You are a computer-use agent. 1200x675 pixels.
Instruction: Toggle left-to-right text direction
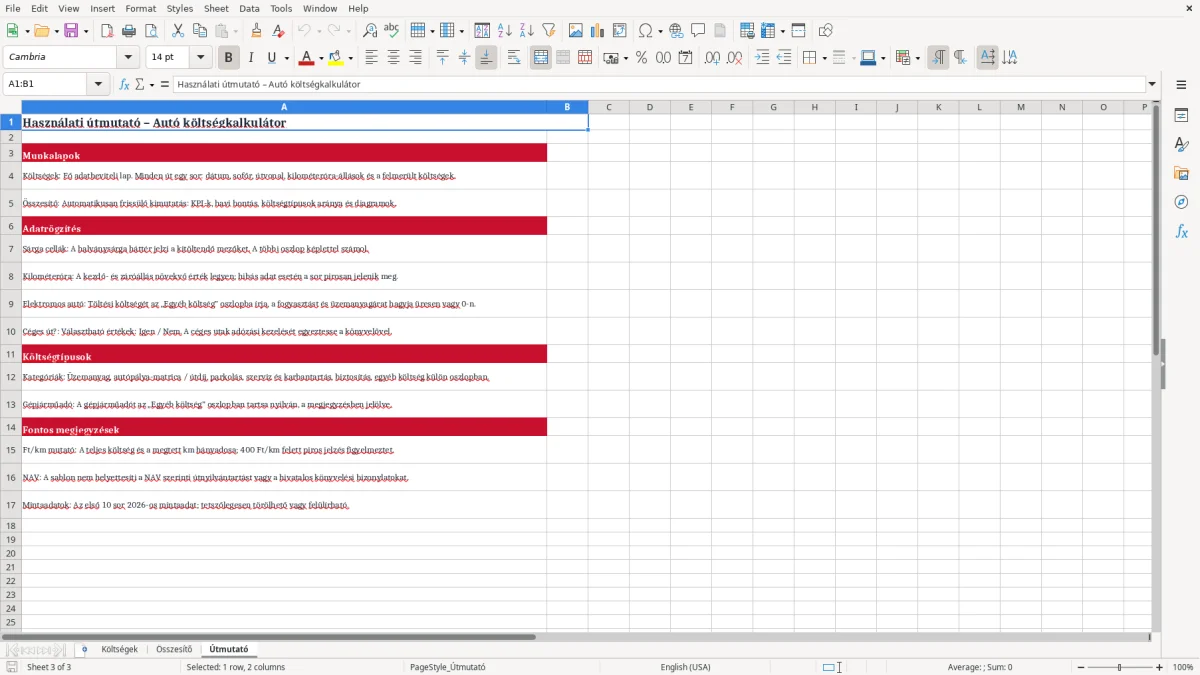coord(938,58)
